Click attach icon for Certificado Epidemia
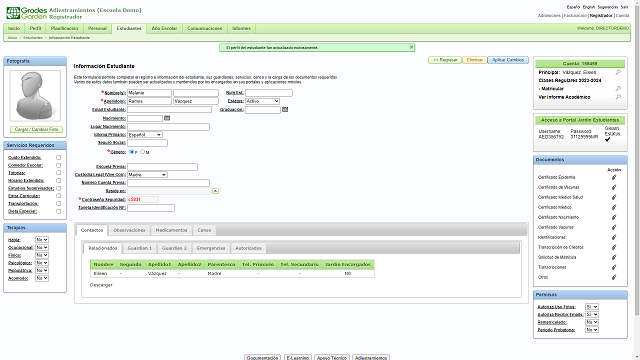Image resolution: width=640 pixels, height=360 pixels. click(614, 178)
